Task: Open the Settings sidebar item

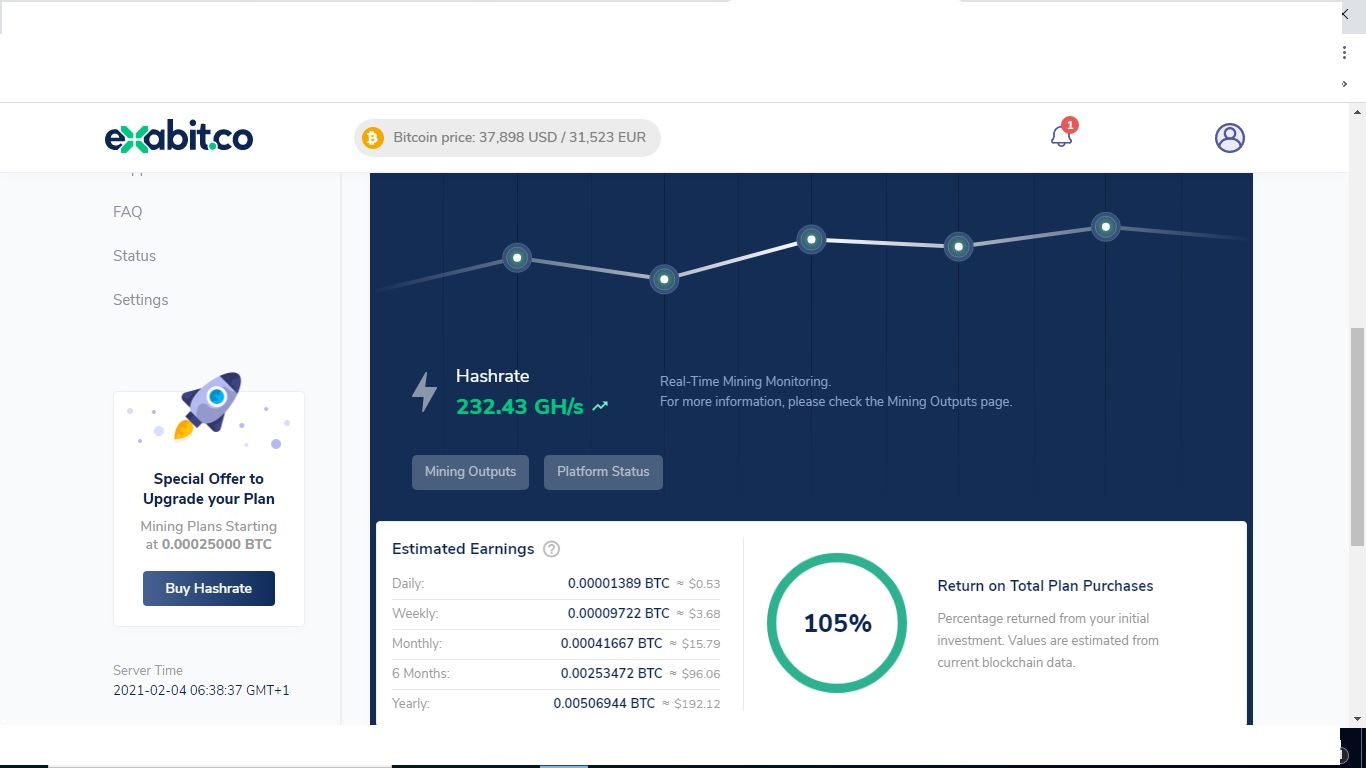Action: point(141,300)
